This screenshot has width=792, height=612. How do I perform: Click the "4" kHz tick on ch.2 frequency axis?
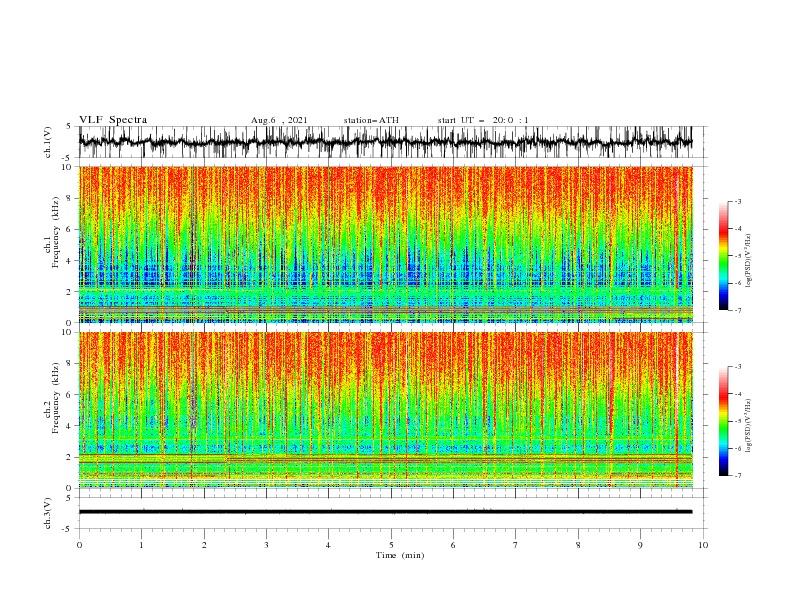pyautogui.click(x=70, y=426)
